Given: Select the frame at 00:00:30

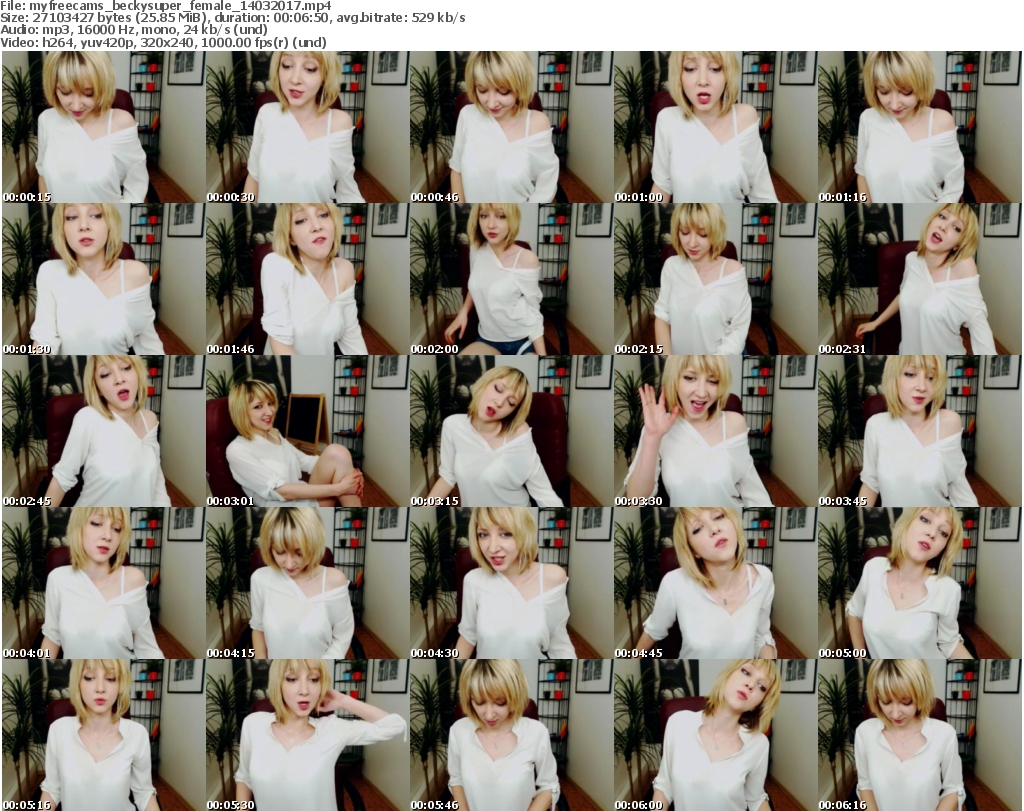Looking at the screenshot, I should pos(306,127).
